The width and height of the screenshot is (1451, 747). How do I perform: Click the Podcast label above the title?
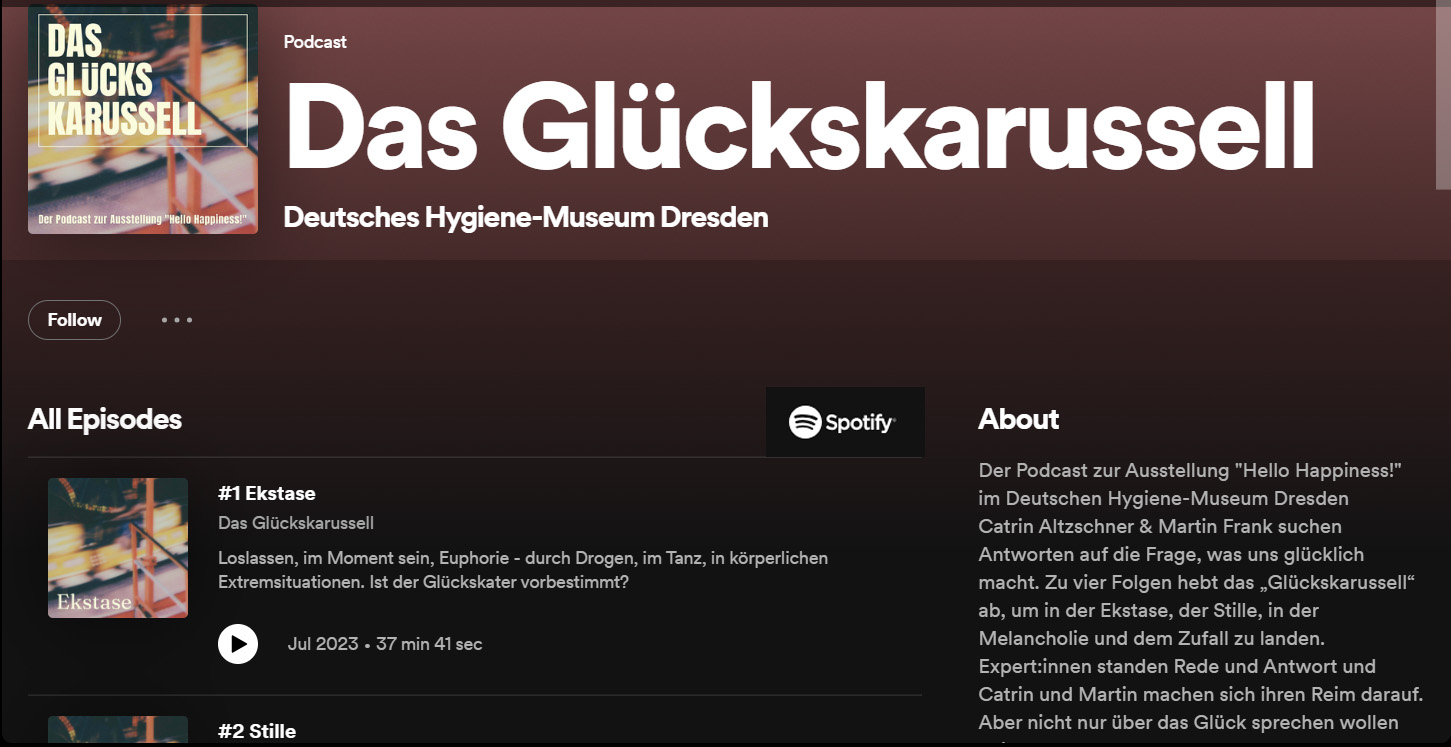click(x=315, y=42)
